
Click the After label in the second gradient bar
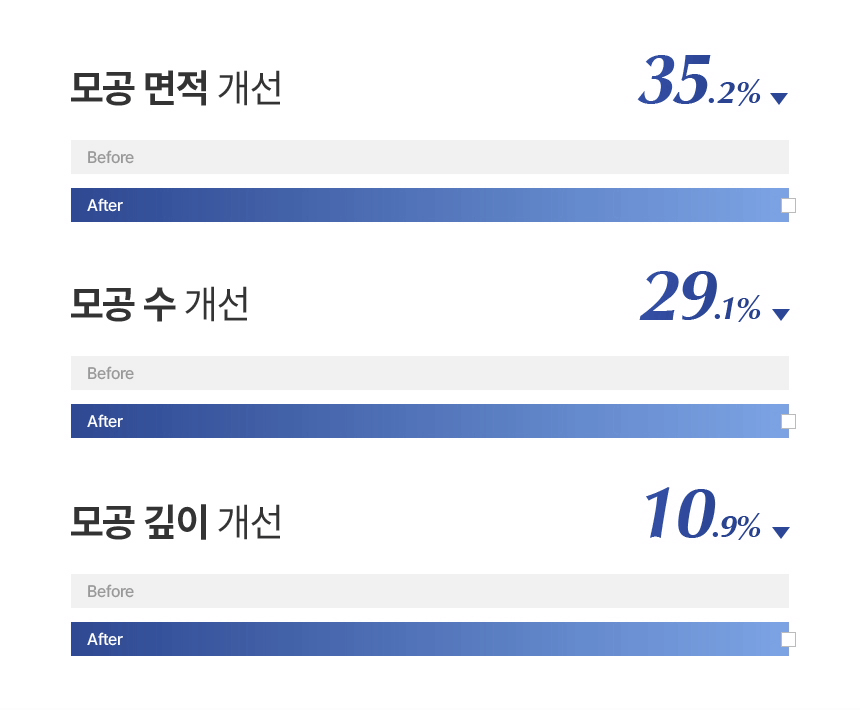pos(105,422)
